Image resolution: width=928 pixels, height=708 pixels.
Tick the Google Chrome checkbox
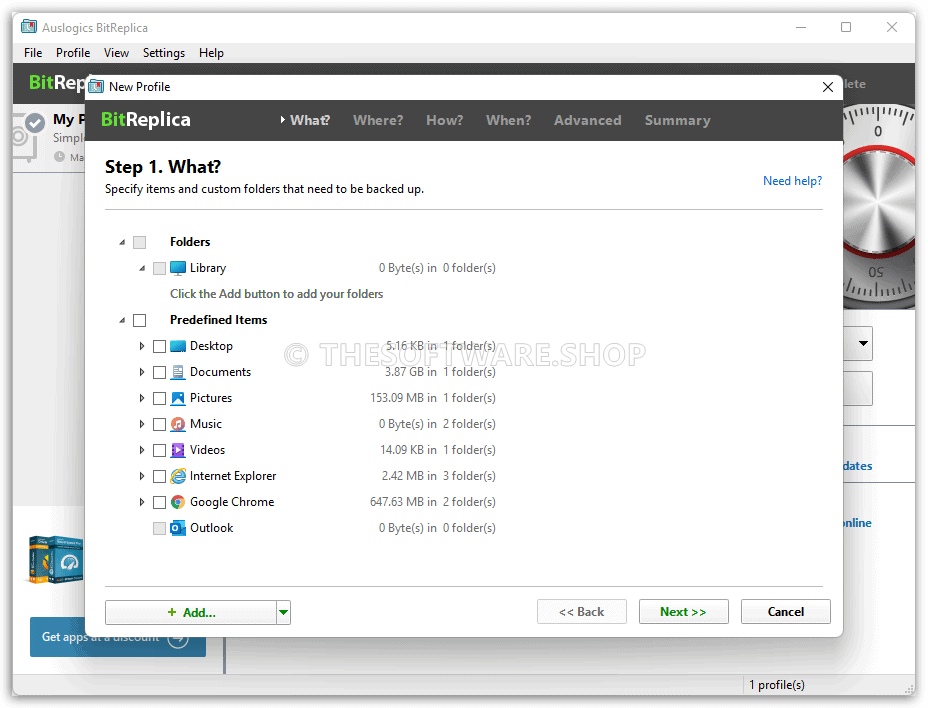159,503
